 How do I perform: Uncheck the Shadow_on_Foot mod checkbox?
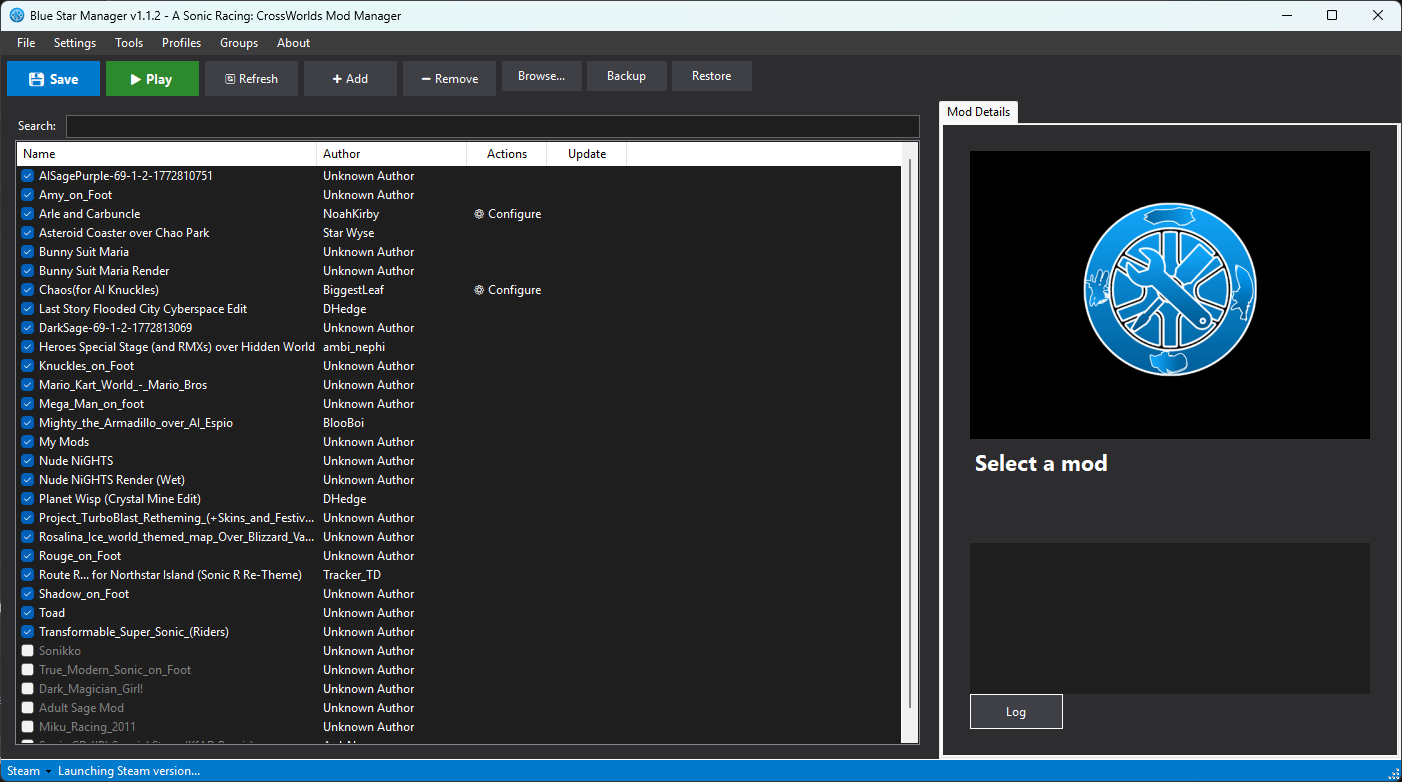(28, 594)
